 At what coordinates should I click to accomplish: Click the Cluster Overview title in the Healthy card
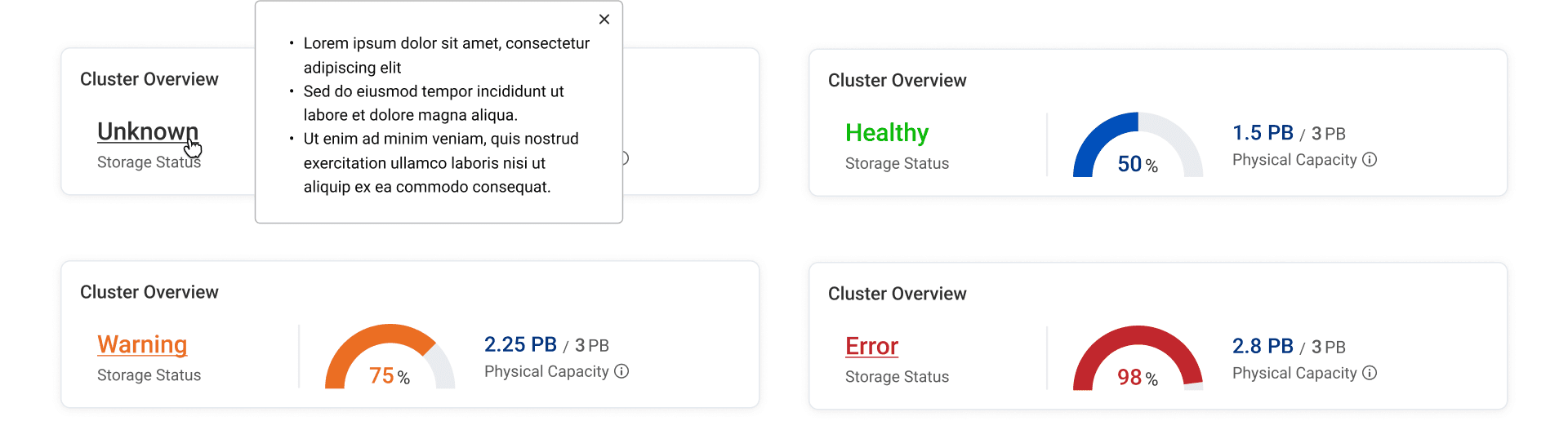coord(897,80)
